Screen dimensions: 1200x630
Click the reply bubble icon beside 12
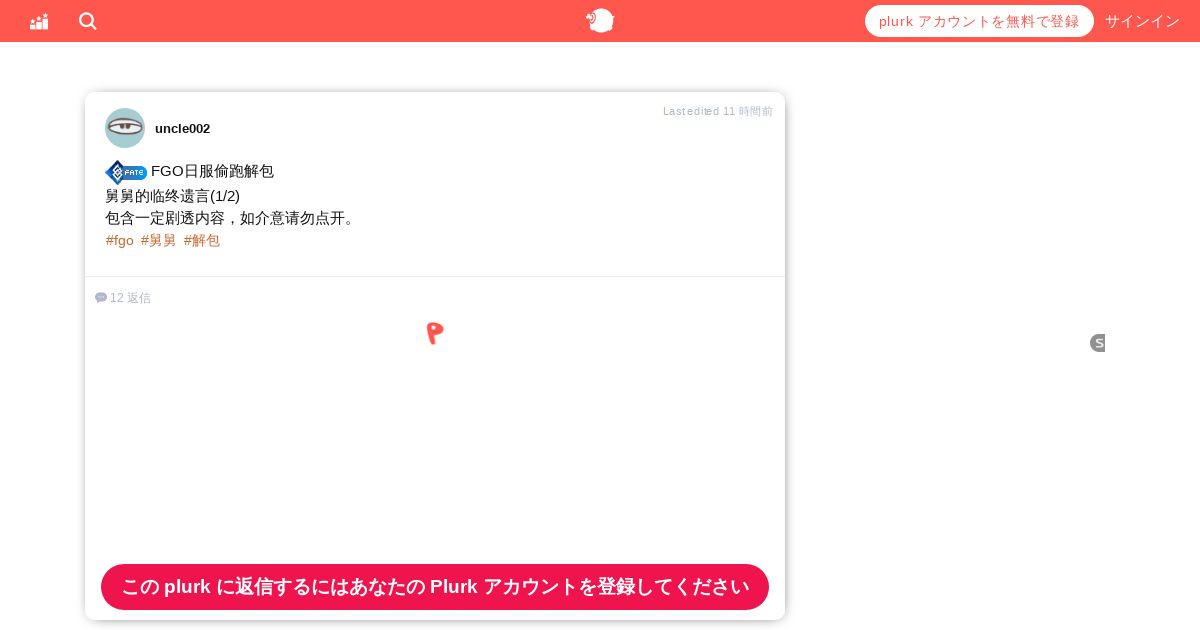click(101, 298)
